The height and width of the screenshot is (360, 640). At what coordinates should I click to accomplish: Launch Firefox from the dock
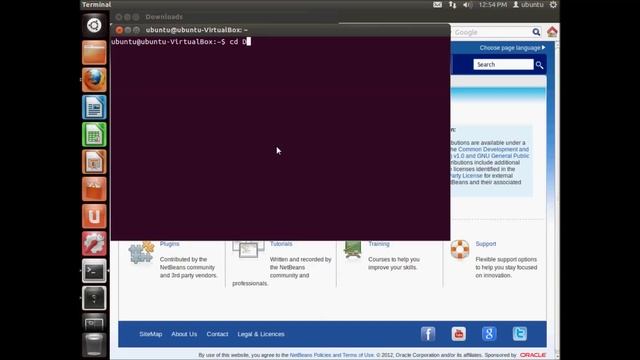coord(94,80)
